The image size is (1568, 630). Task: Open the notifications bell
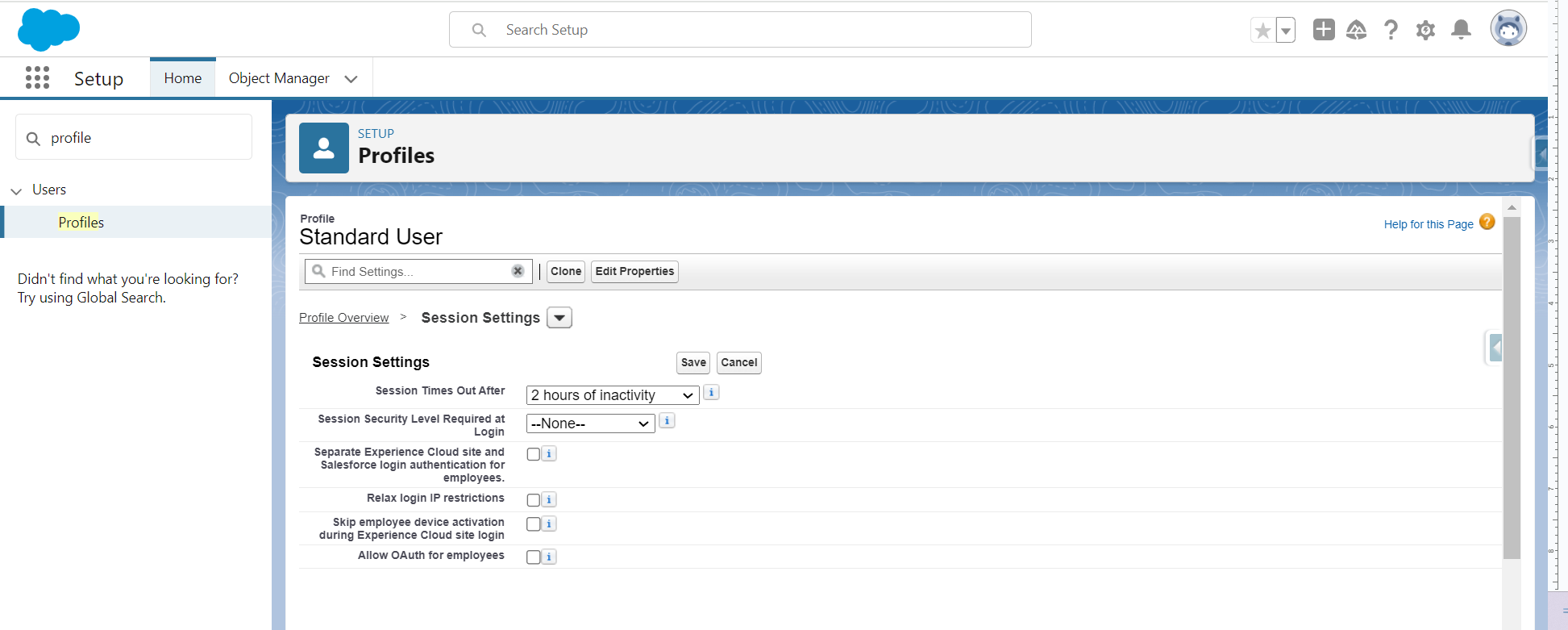click(1461, 30)
